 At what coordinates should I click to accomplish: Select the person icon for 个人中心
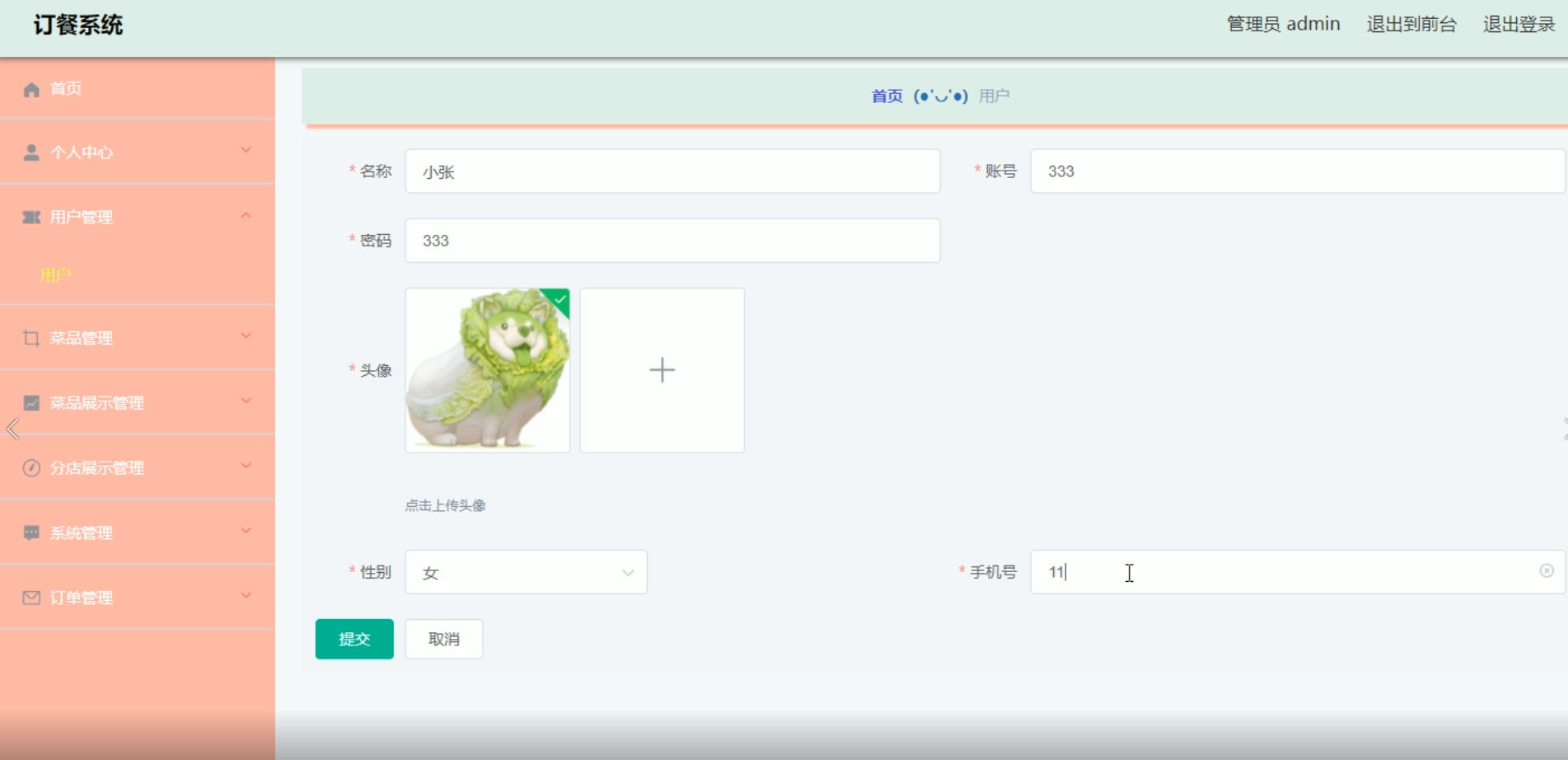(x=31, y=152)
